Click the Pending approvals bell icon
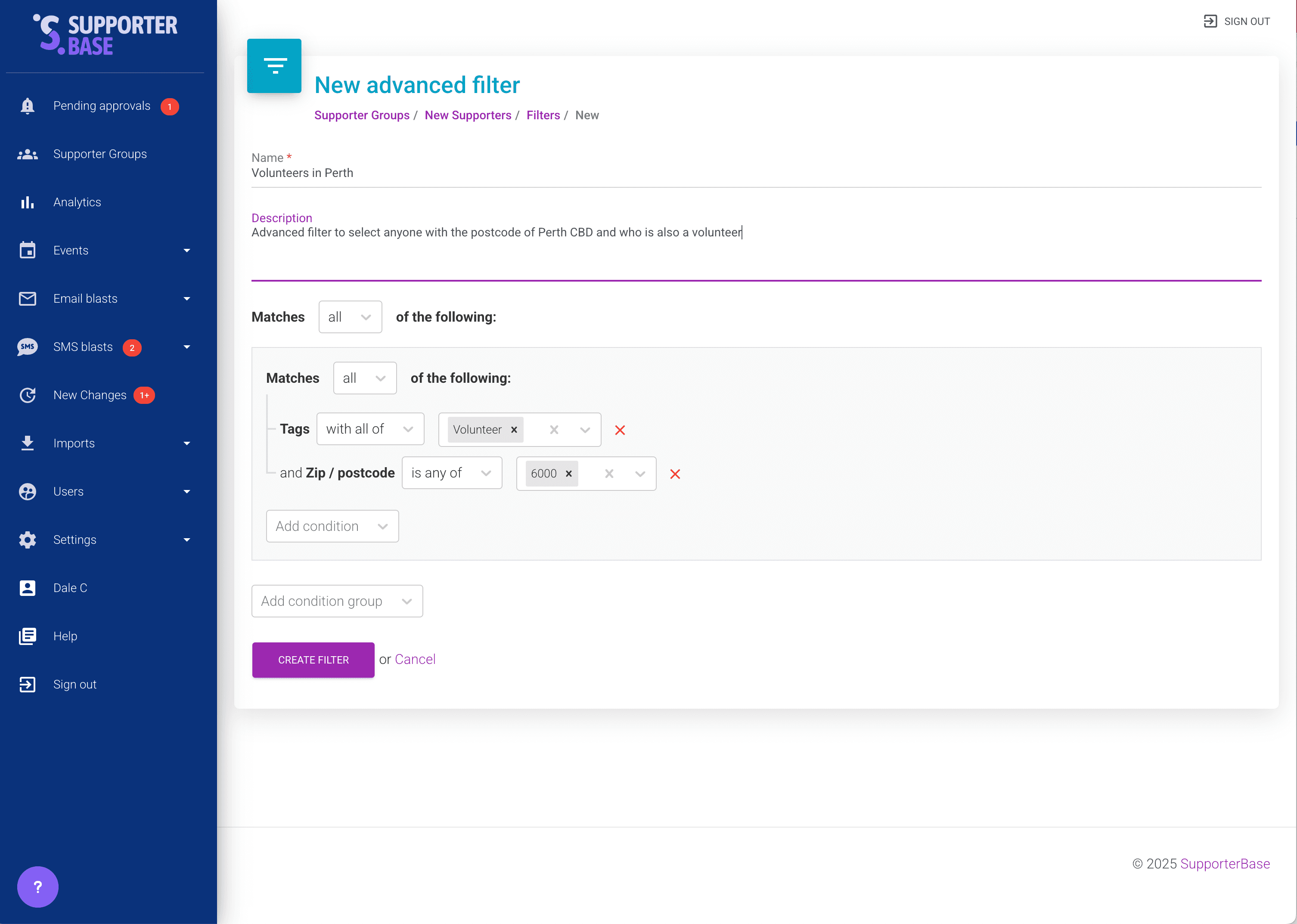 (27, 106)
